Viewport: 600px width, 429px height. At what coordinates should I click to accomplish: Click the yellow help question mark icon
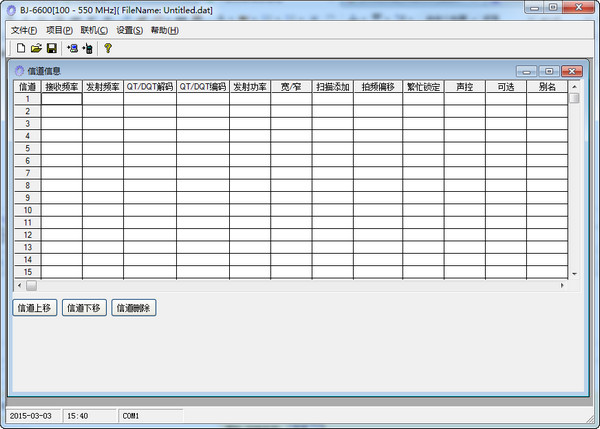107,48
